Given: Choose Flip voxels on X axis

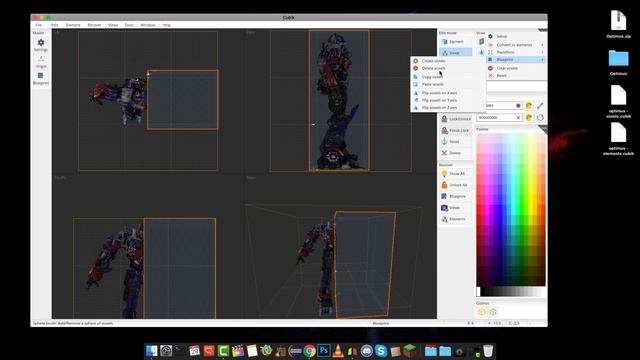Looking at the screenshot, I should (448, 93).
